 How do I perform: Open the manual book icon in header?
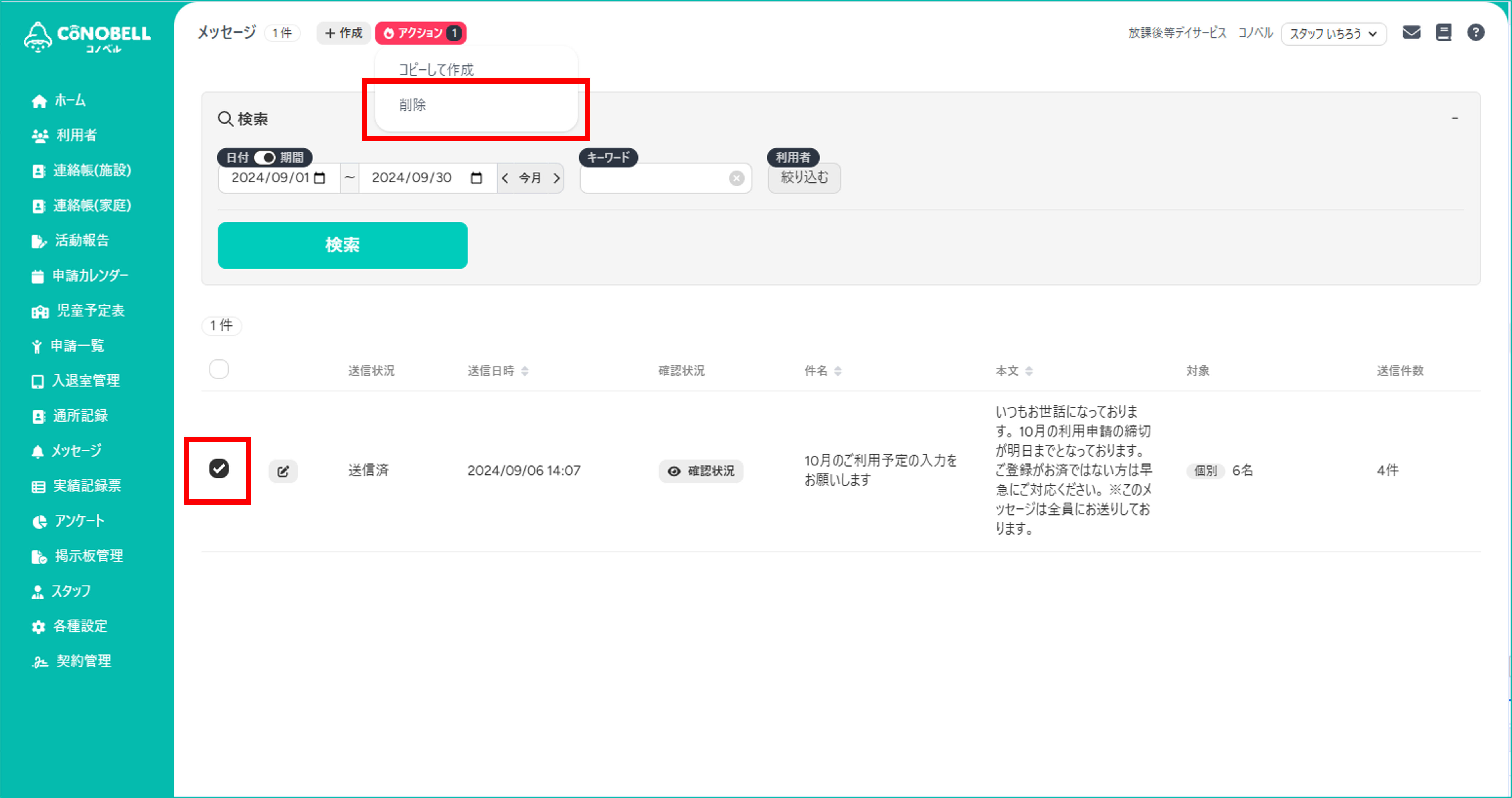tap(1443, 32)
